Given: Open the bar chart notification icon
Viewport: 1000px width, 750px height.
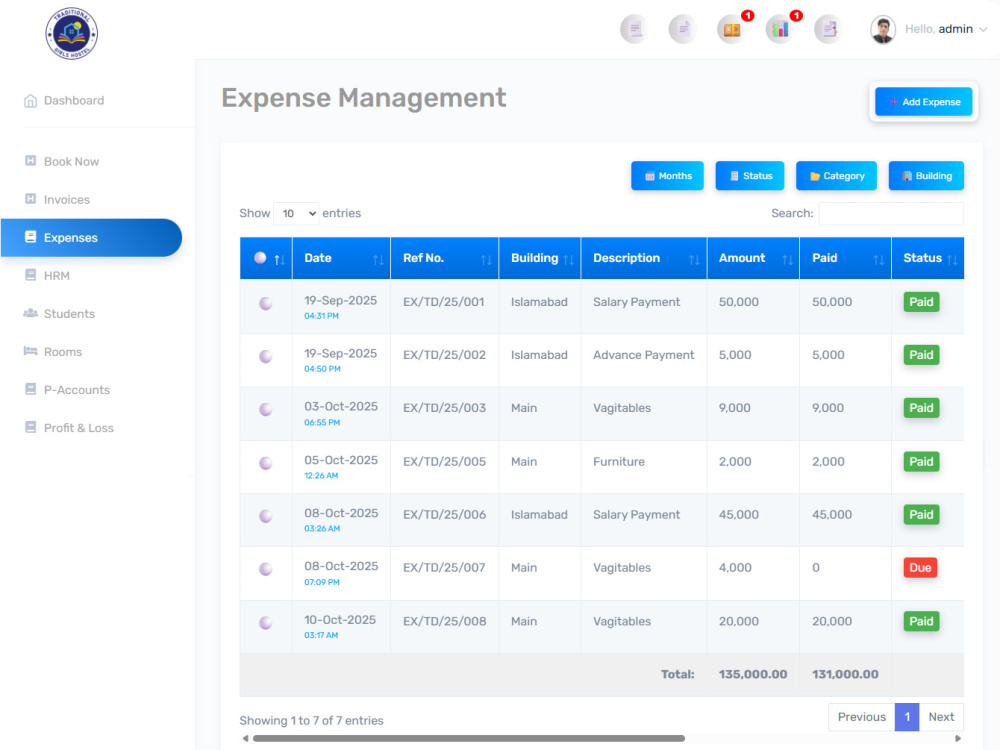Looking at the screenshot, I should click(x=780, y=29).
